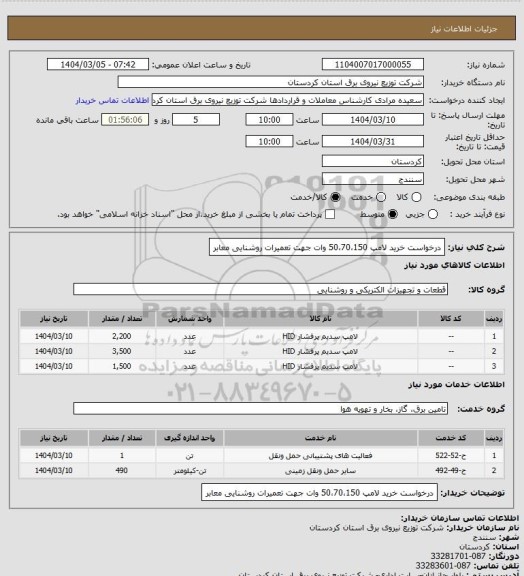
Task: Click the گروه کالا field قطعات و تجهیزات الکتریکی
Action: (260, 289)
